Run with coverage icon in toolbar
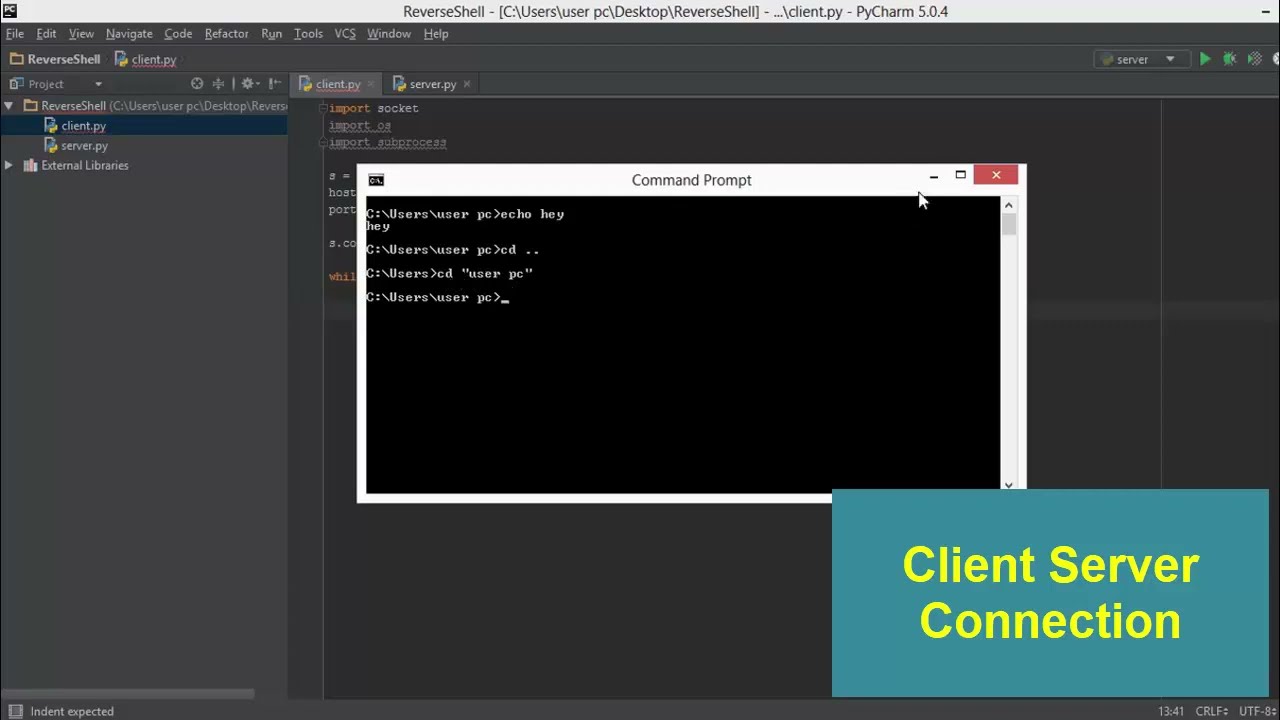This screenshot has height=720, width=1280. [1254, 59]
